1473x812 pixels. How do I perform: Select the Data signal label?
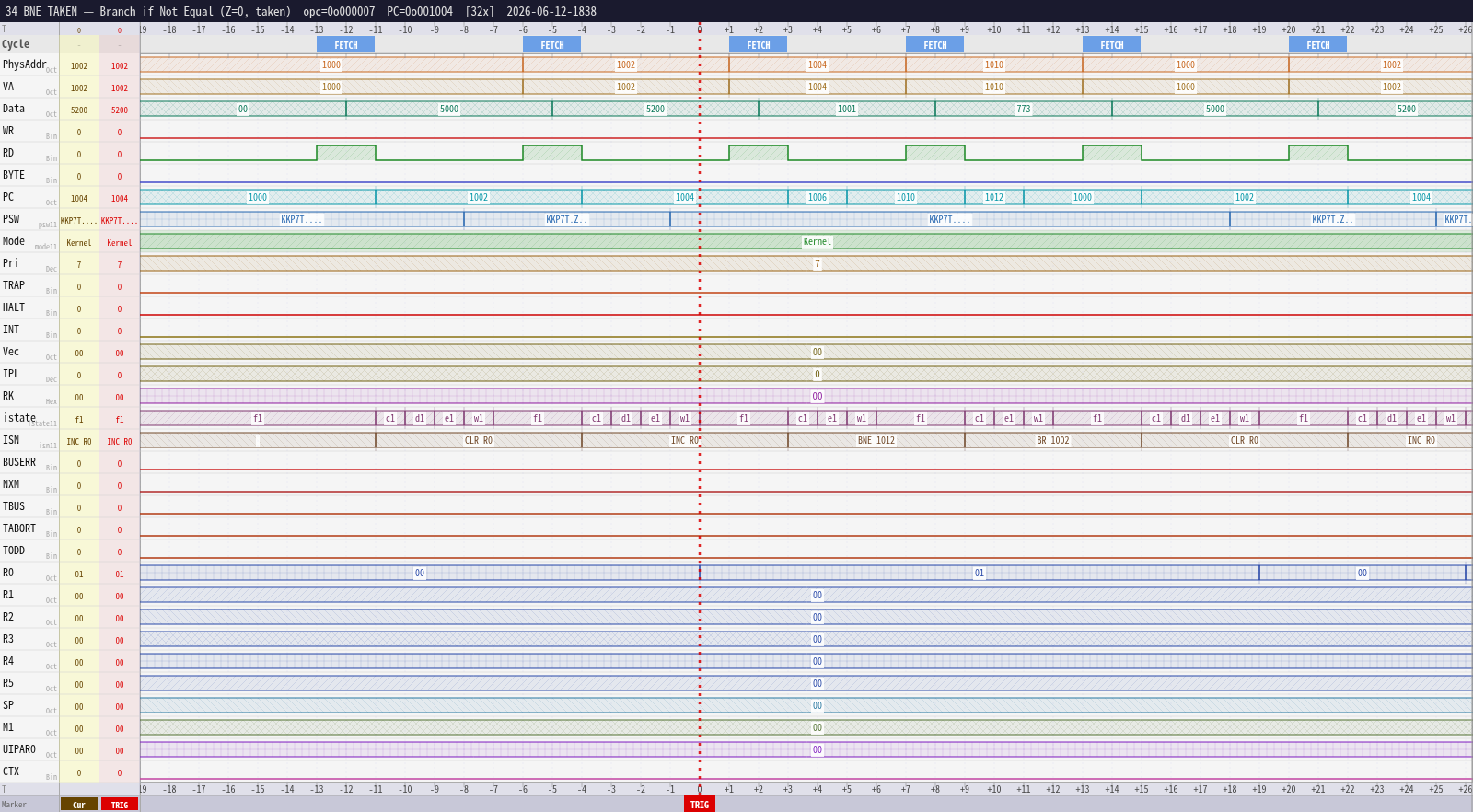pos(14,109)
